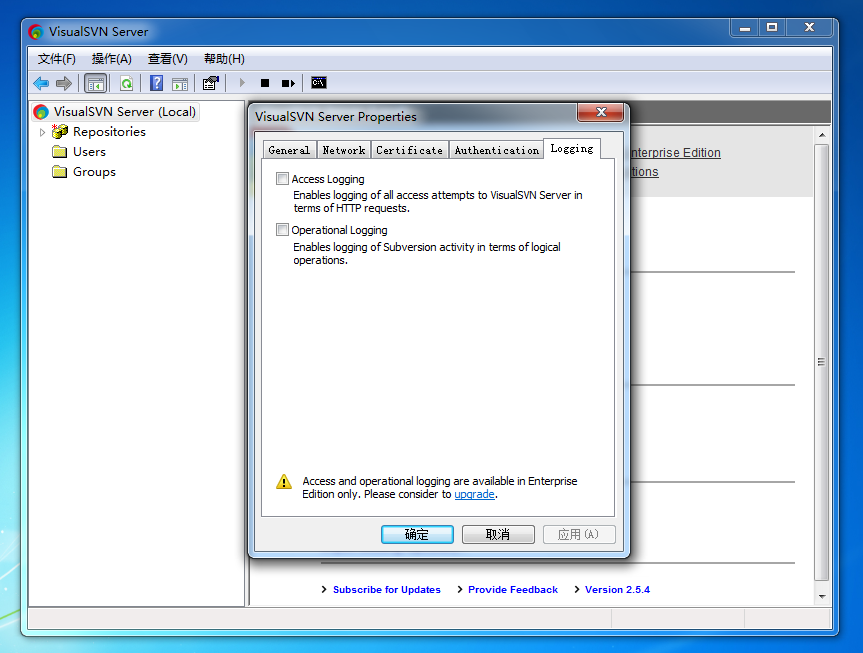863x653 pixels.
Task: Click the yellow warning triangle icon
Action: [x=284, y=482]
